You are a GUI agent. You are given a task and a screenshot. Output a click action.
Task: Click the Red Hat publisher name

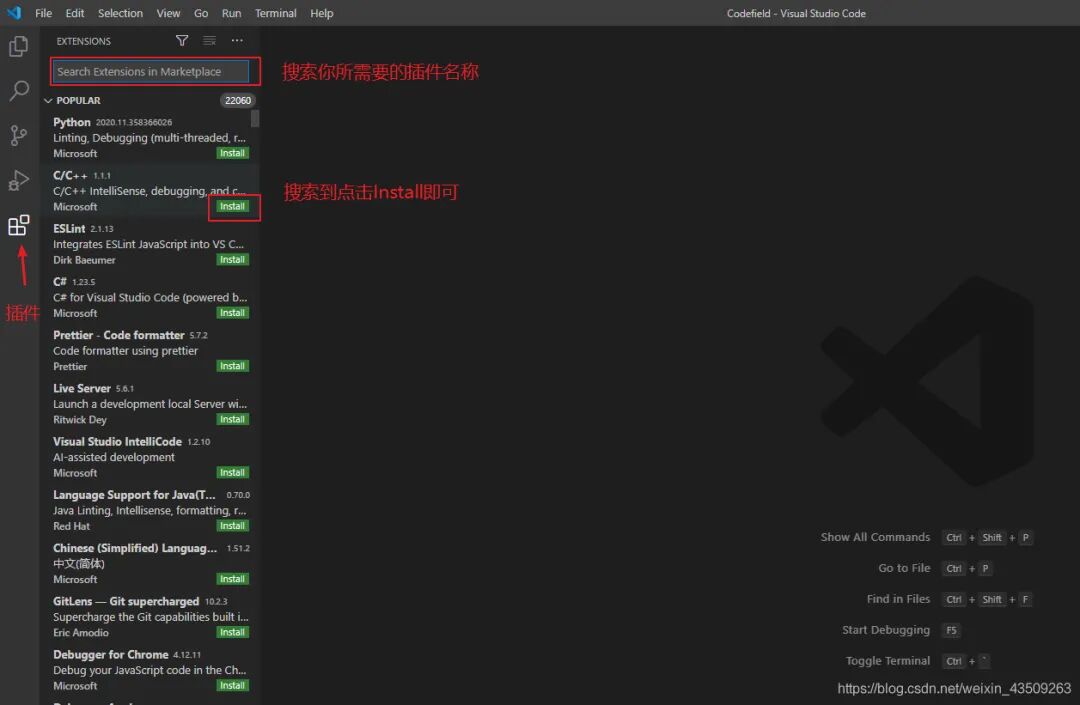71,526
